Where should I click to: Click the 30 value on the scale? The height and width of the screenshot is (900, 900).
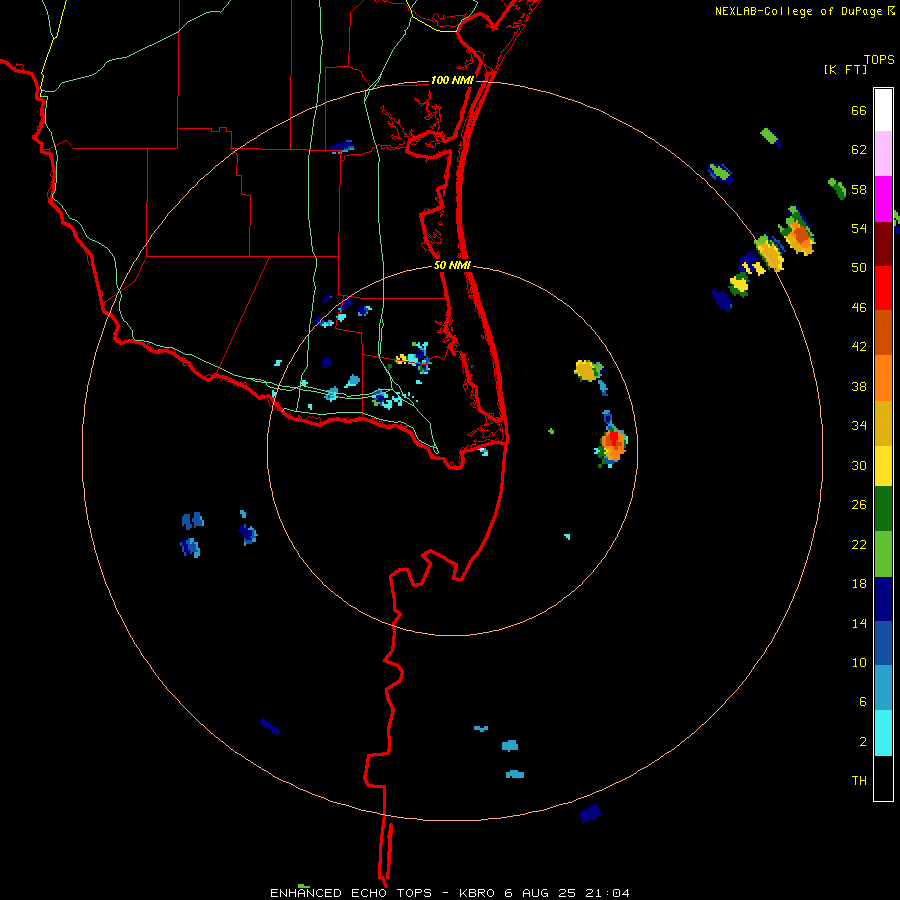click(859, 465)
